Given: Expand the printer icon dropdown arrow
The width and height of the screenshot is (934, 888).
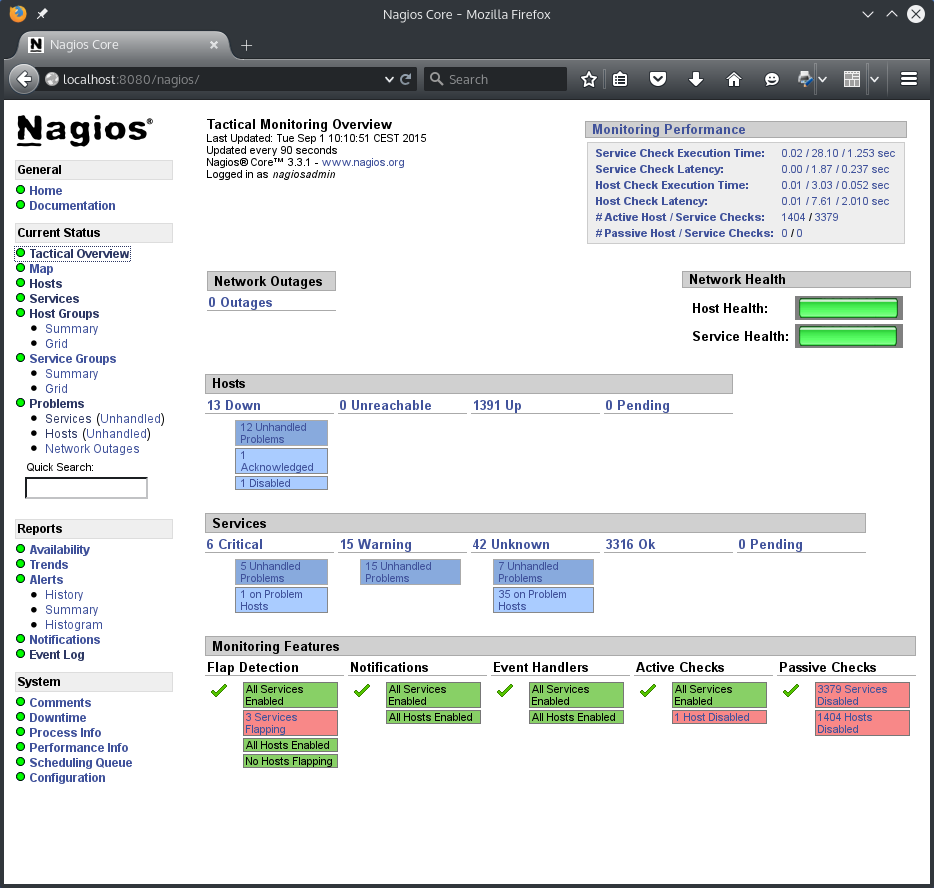Looking at the screenshot, I should (823, 79).
